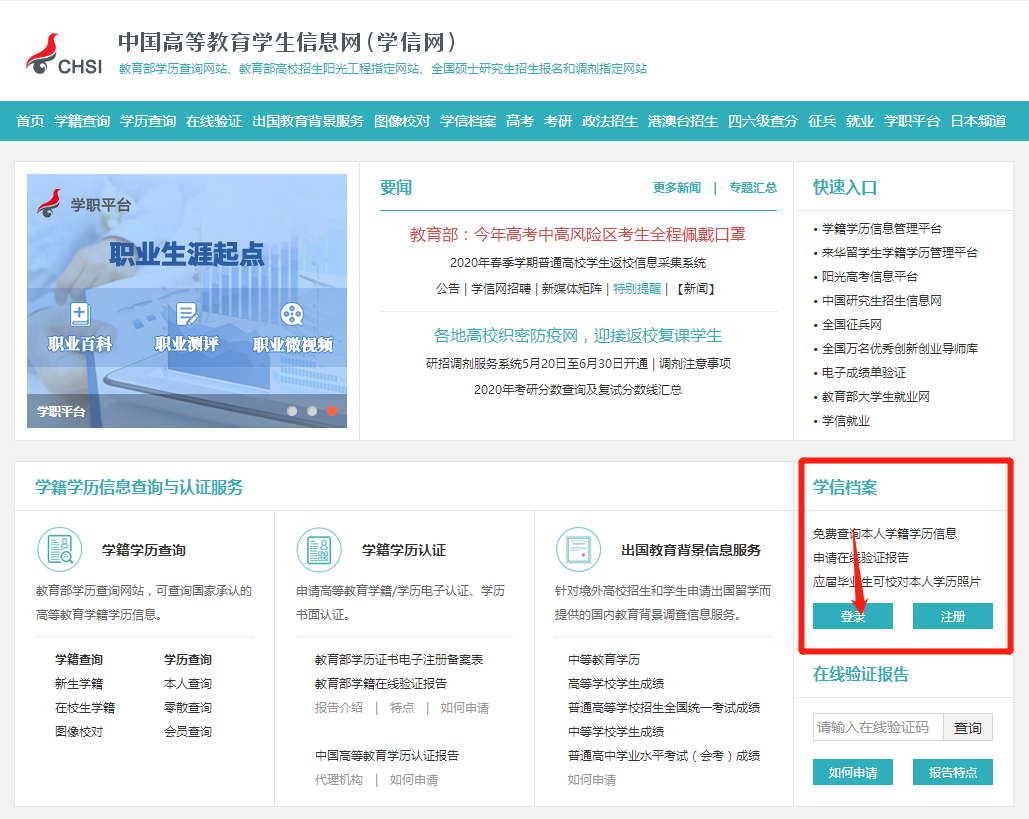Viewport: 1029px width, 819px height.
Task: Click the 注册 button under 学信档案
Action: (952, 616)
